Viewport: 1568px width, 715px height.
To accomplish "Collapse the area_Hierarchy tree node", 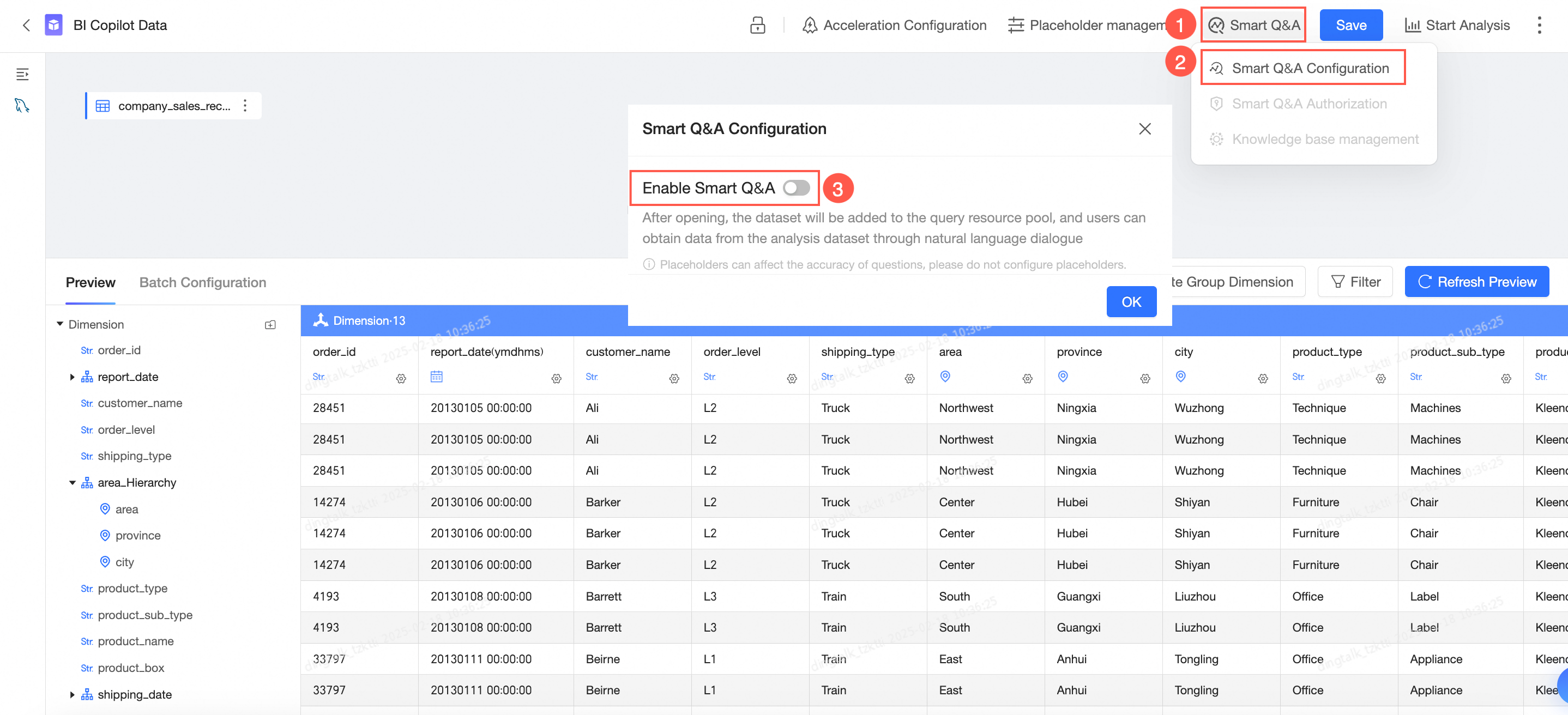I will (73, 482).
